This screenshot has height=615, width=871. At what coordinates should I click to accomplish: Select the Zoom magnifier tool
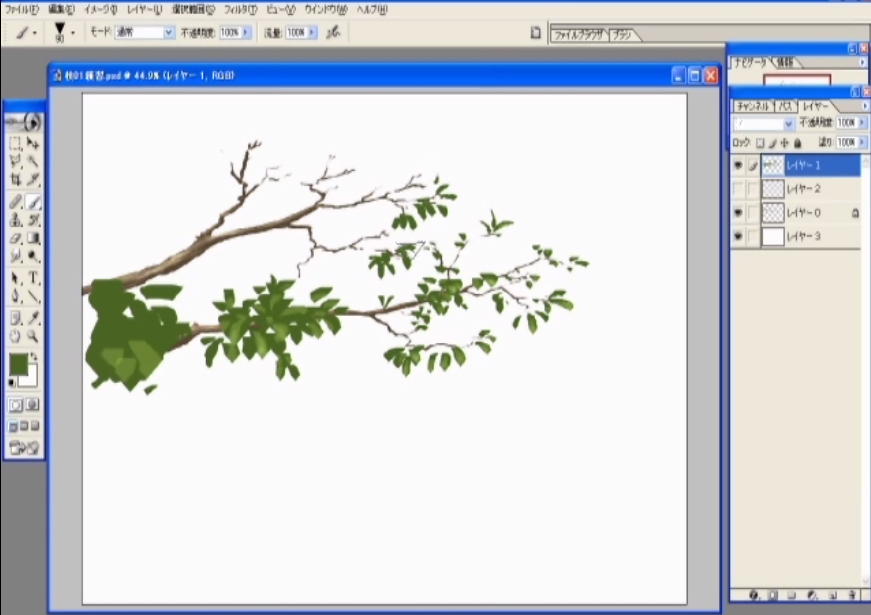(33, 336)
